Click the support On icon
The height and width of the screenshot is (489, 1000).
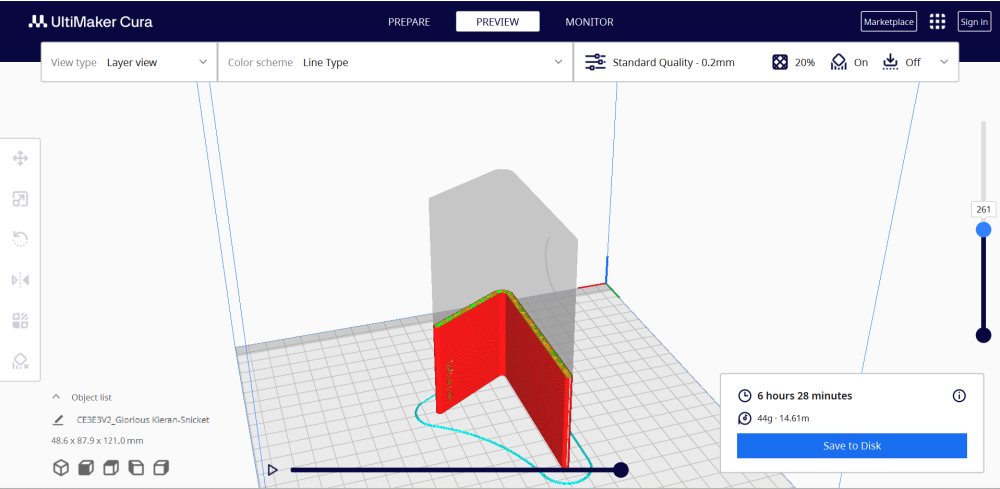pyautogui.click(x=839, y=62)
